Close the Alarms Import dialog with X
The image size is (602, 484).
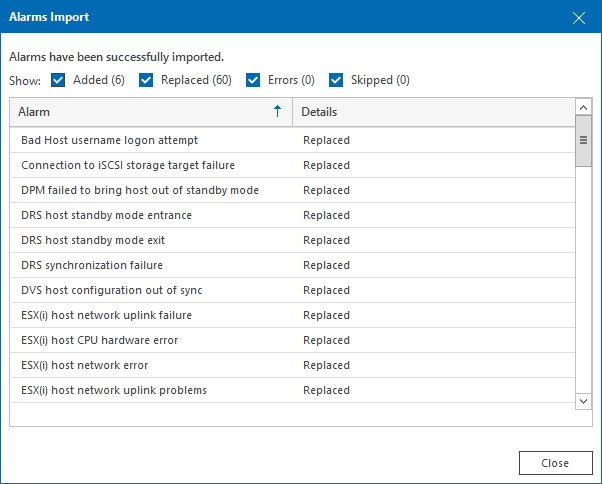(x=578, y=17)
